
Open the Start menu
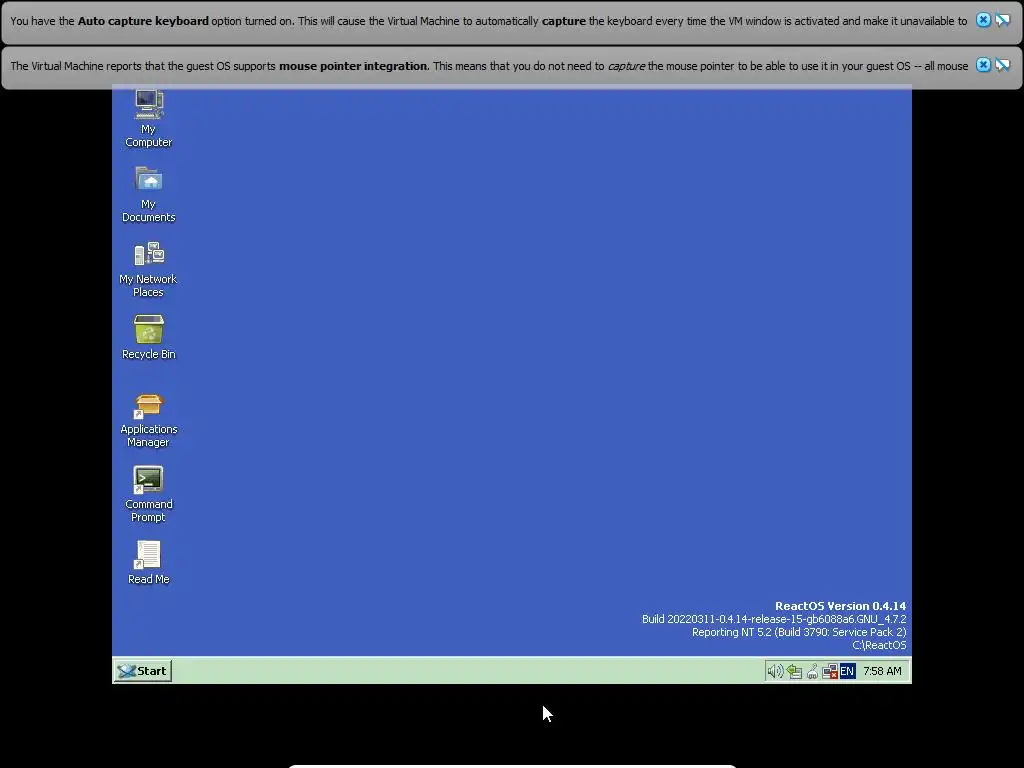click(x=143, y=671)
